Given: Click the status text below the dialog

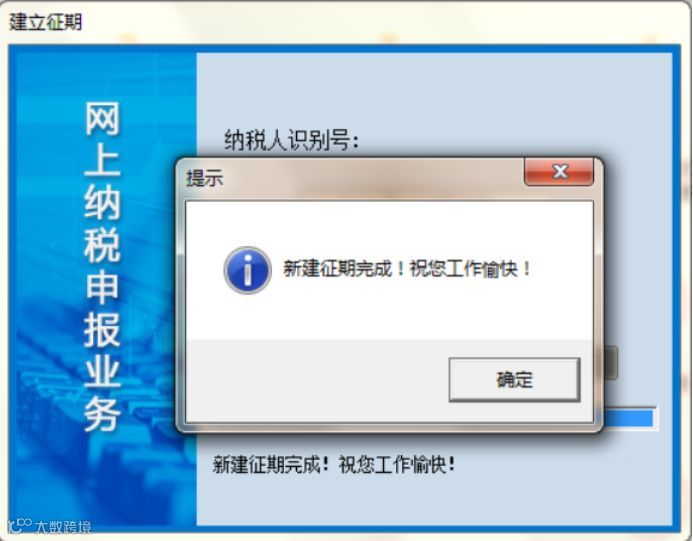Looking at the screenshot, I should tap(334, 465).
